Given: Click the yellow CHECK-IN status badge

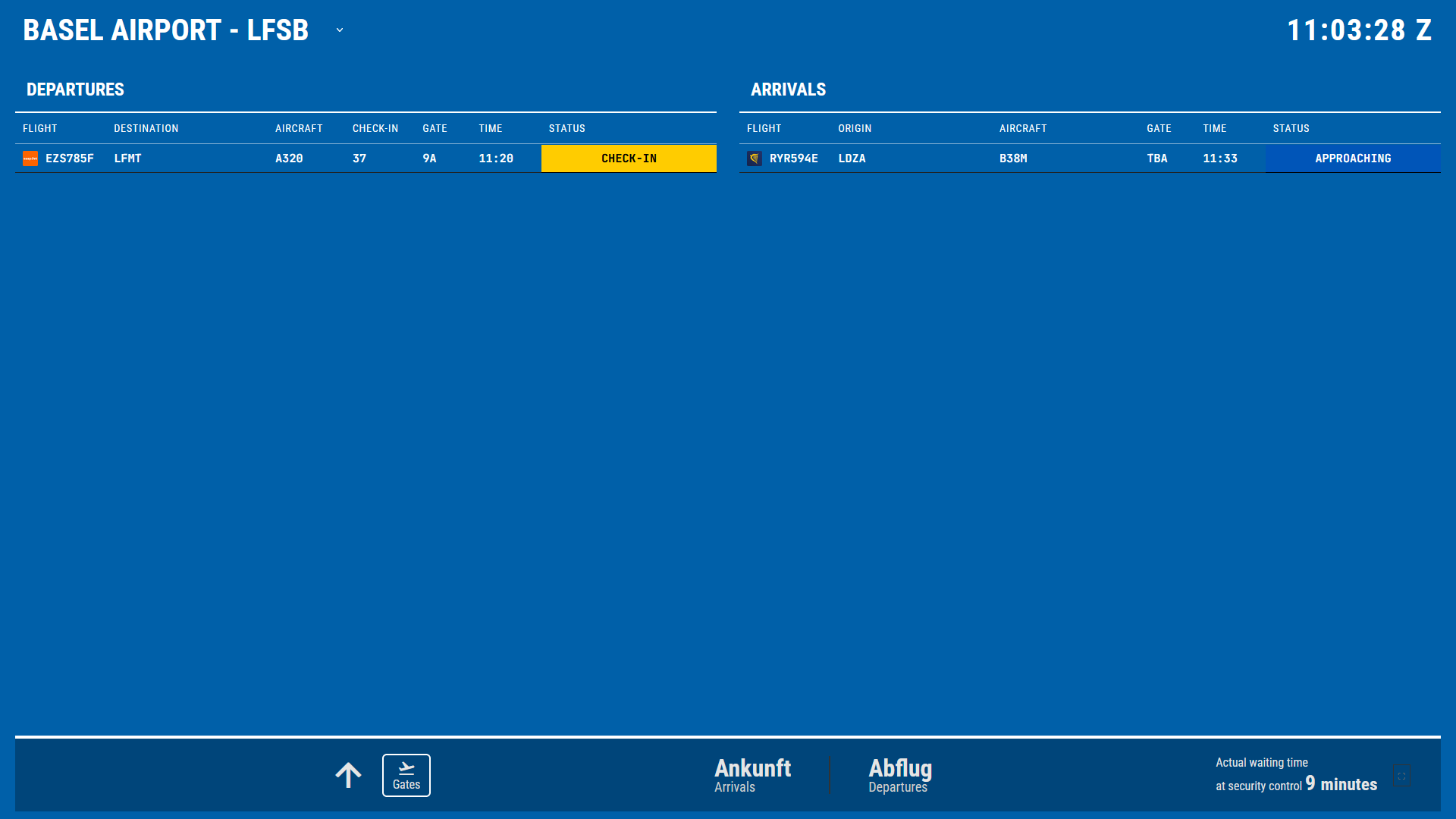Looking at the screenshot, I should click(629, 158).
